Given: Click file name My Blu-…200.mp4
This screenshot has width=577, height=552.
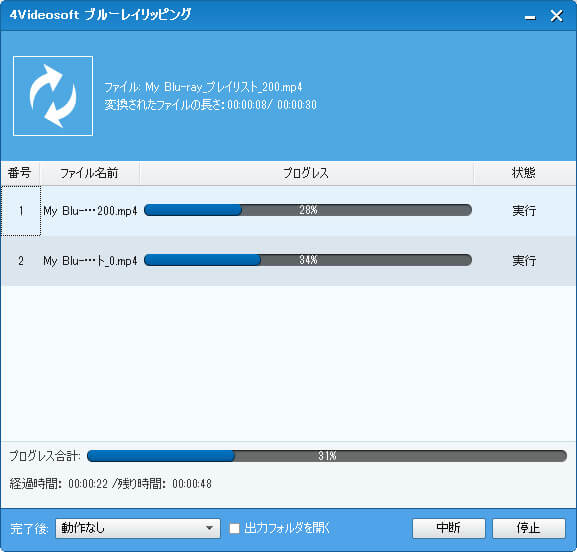Looking at the screenshot, I should click(90, 211).
